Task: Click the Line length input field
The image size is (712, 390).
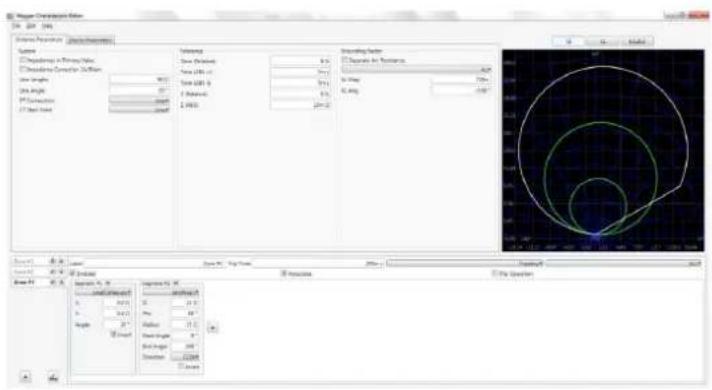Action: click(139, 79)
